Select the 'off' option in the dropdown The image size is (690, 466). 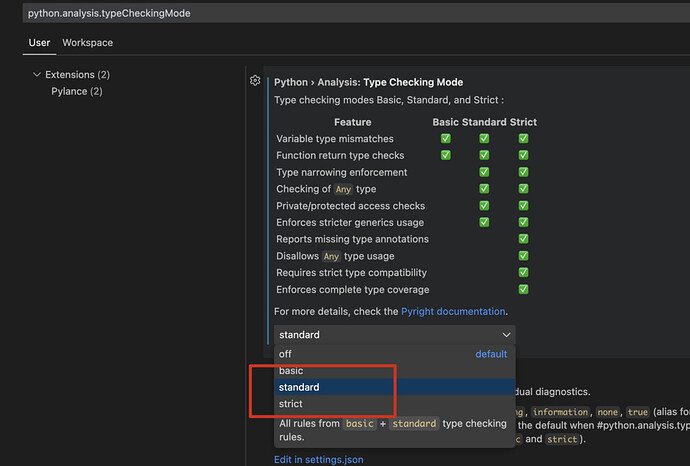tap(286, 354)
